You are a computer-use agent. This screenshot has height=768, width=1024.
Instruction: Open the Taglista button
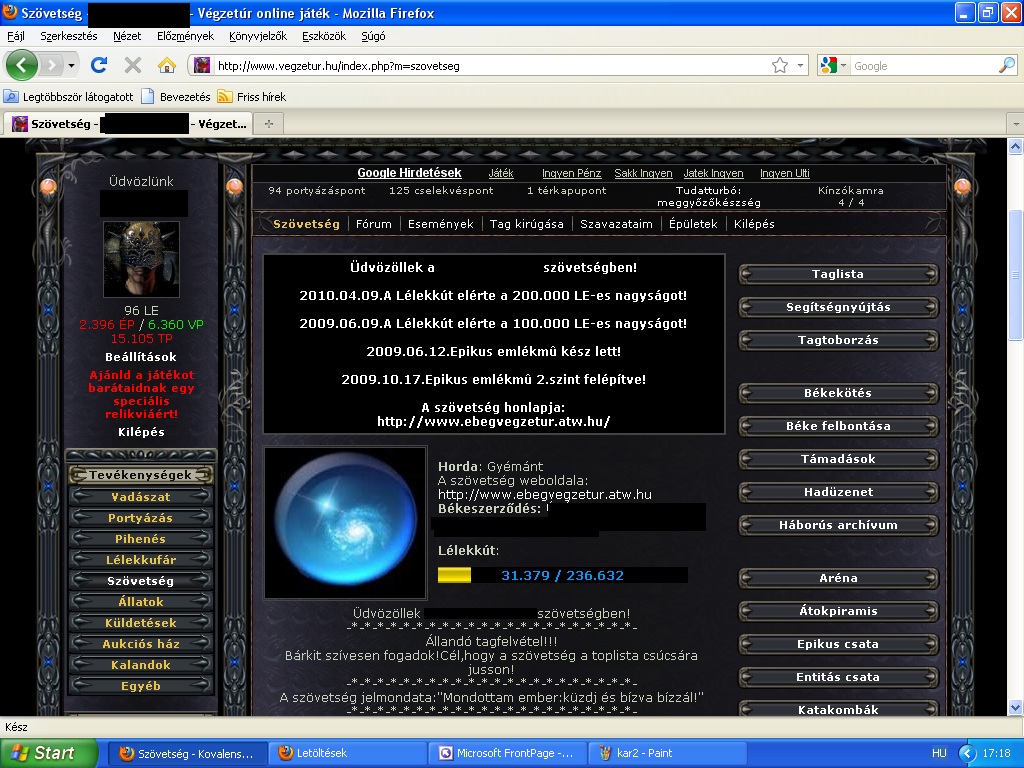[838, 274]
